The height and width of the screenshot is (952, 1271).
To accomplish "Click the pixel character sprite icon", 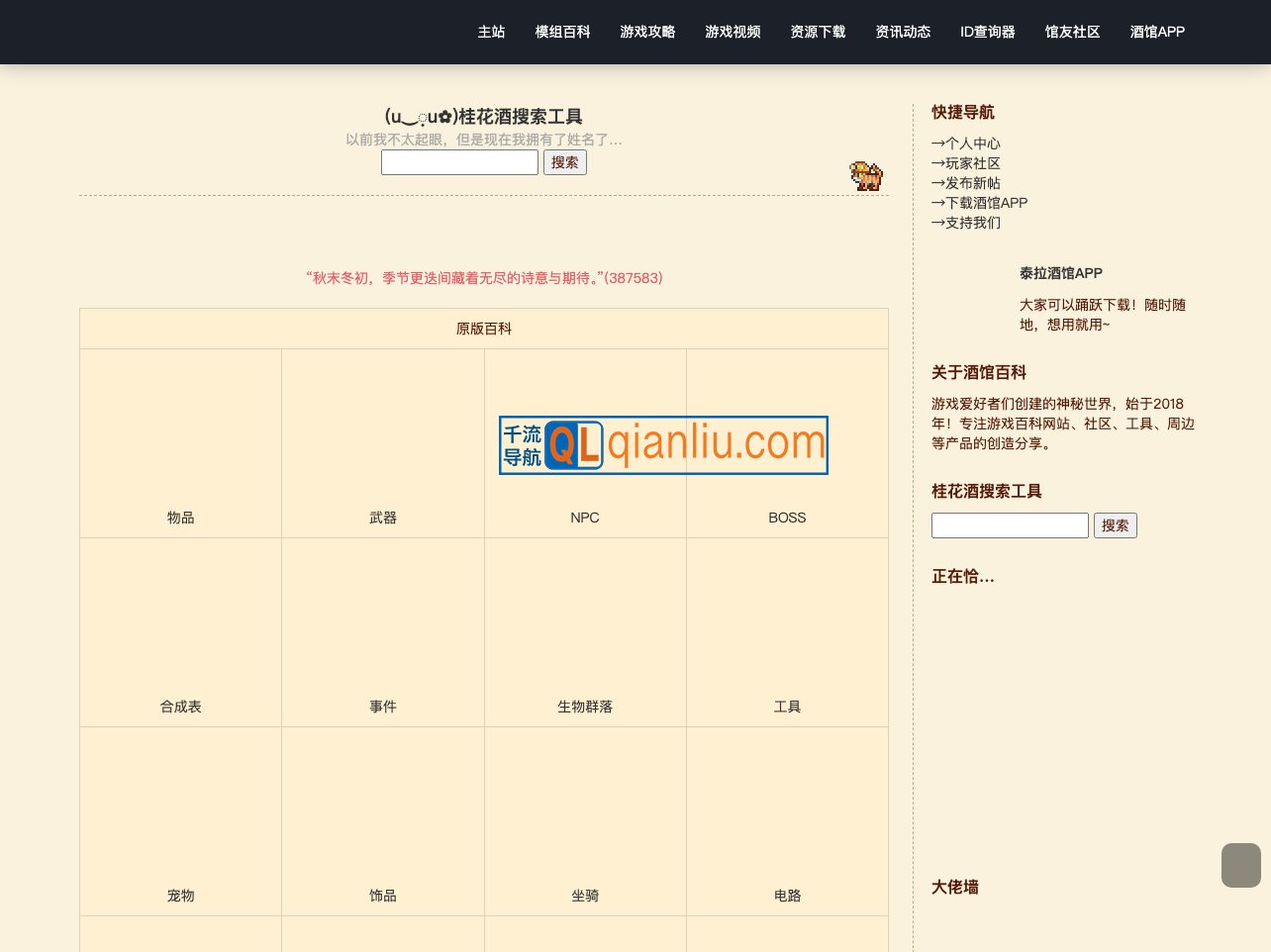I will point(866,176).
